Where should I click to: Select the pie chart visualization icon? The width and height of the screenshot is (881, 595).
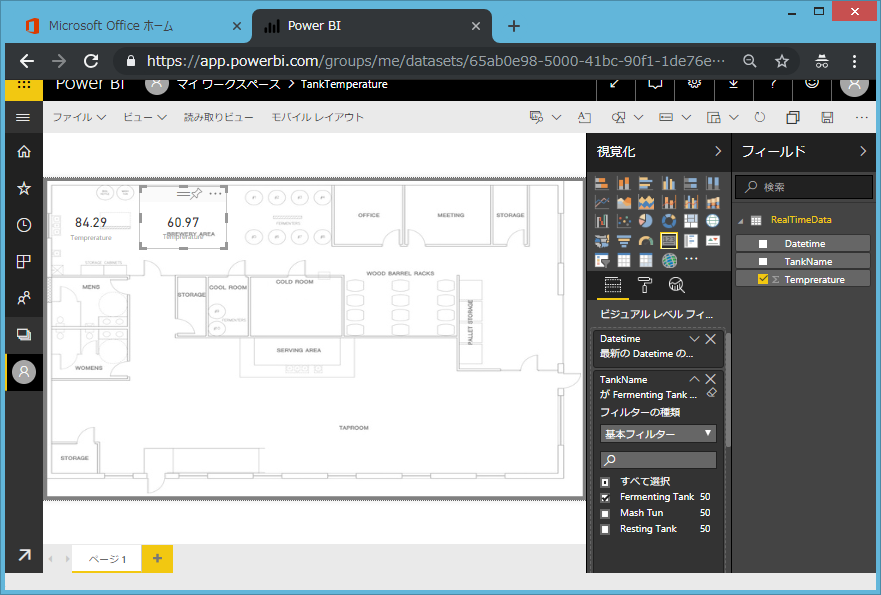pyautogui.click(x=646, y=221)
